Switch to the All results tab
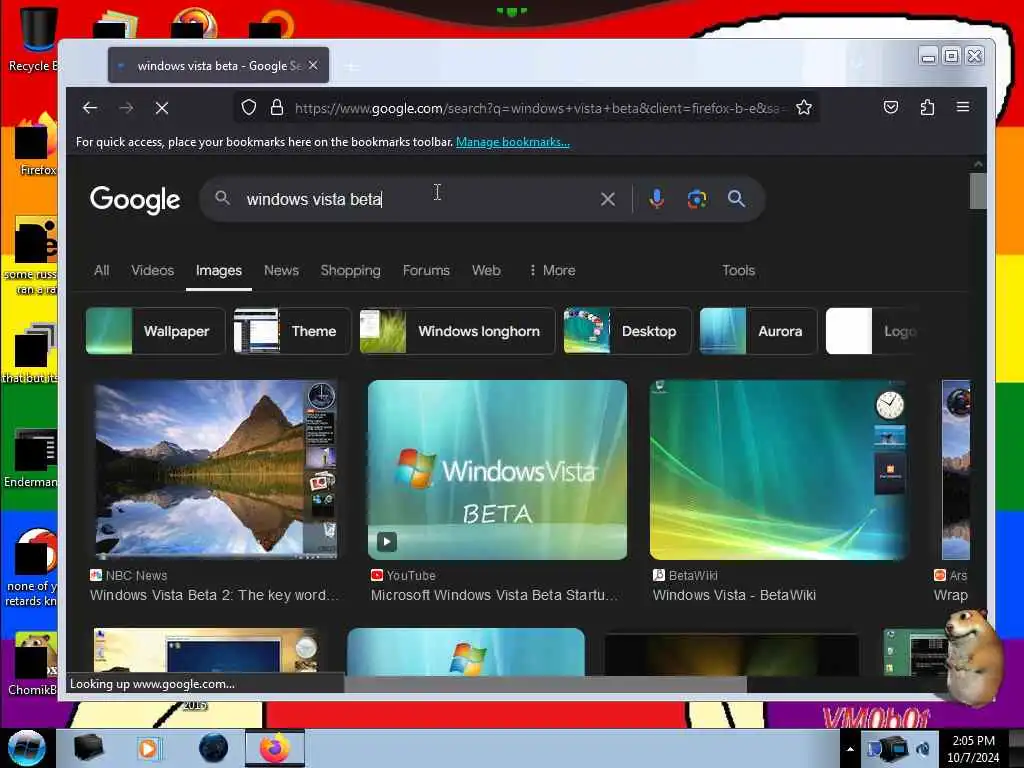The width and height of the screenshot is (1024, 768). [x=101, y=270]
